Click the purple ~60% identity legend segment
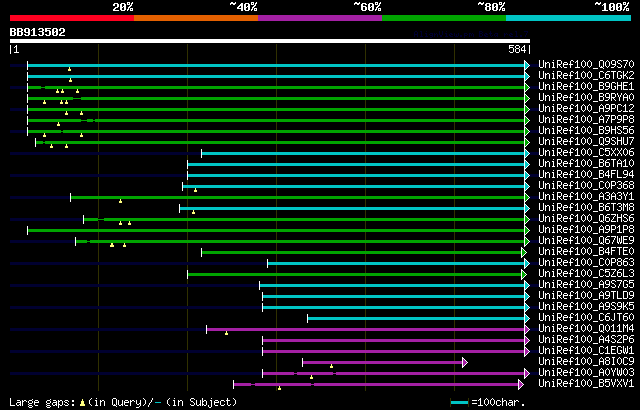Image resolution: width=640 pixels, height=410 pixels. (x=320, y=18)
